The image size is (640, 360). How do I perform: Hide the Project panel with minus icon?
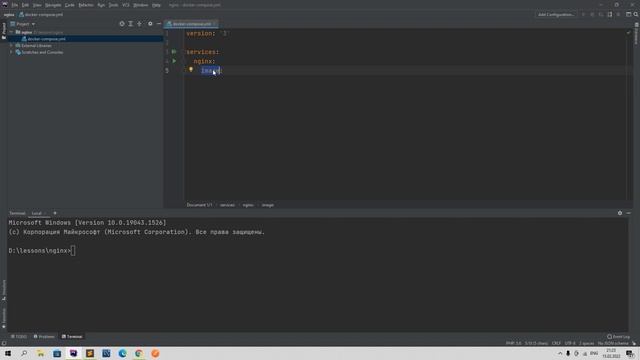pos(159,24)
